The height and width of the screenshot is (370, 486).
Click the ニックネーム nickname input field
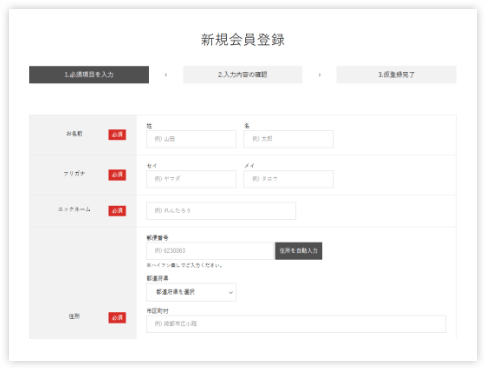coord(221,211)
